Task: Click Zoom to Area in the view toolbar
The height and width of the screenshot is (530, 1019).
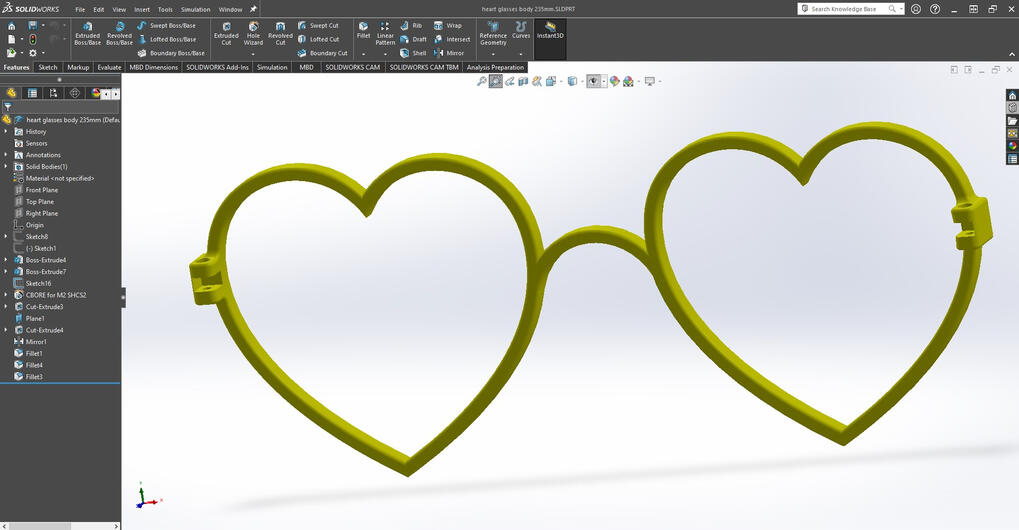Action: 495,81
